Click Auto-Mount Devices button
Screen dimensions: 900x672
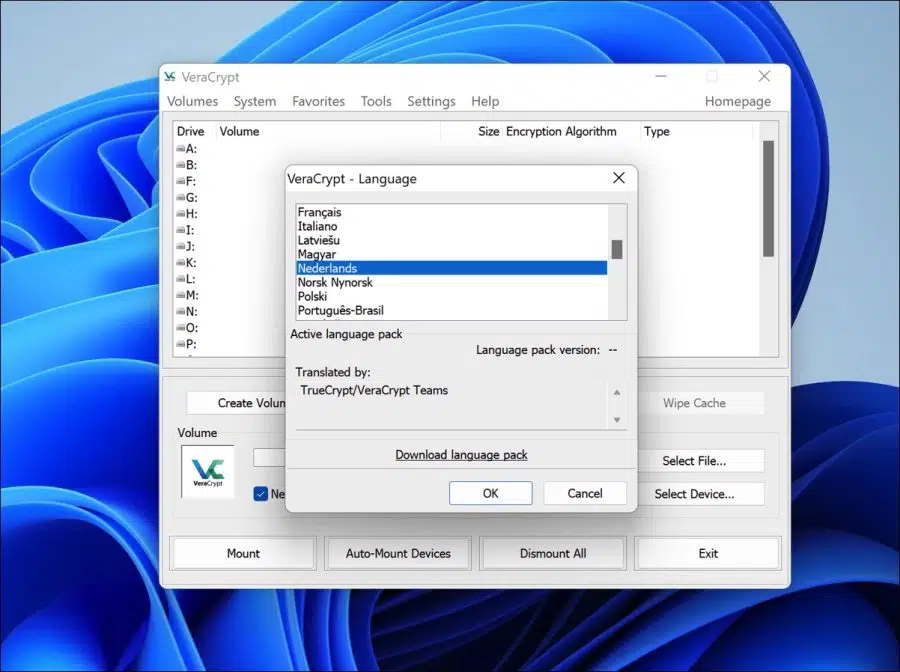pos(398,553)
